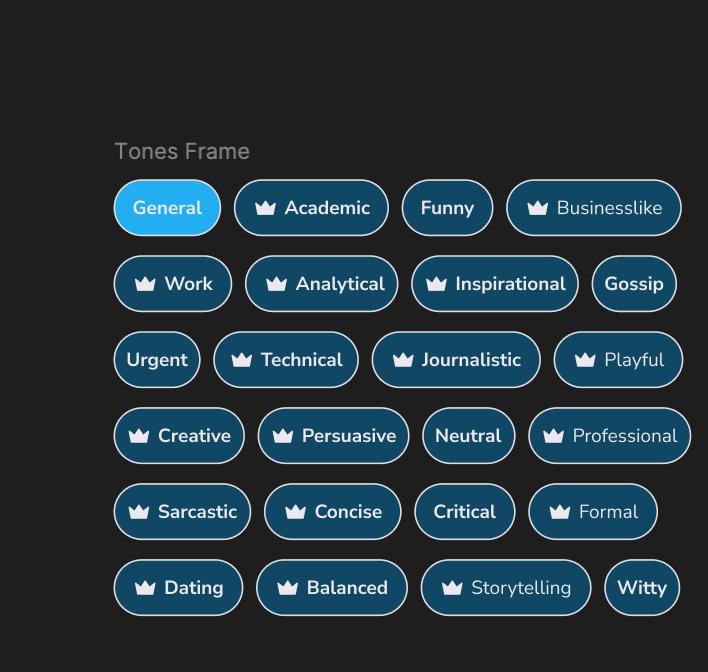Click the crown icon beside Businesslike

coord(537,208)
